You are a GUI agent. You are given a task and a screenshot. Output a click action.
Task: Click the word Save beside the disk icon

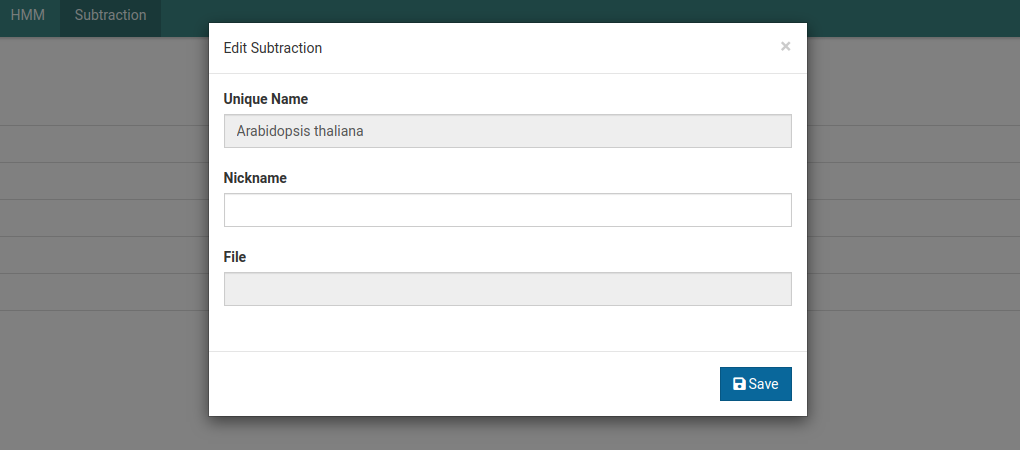pos(763,384)
